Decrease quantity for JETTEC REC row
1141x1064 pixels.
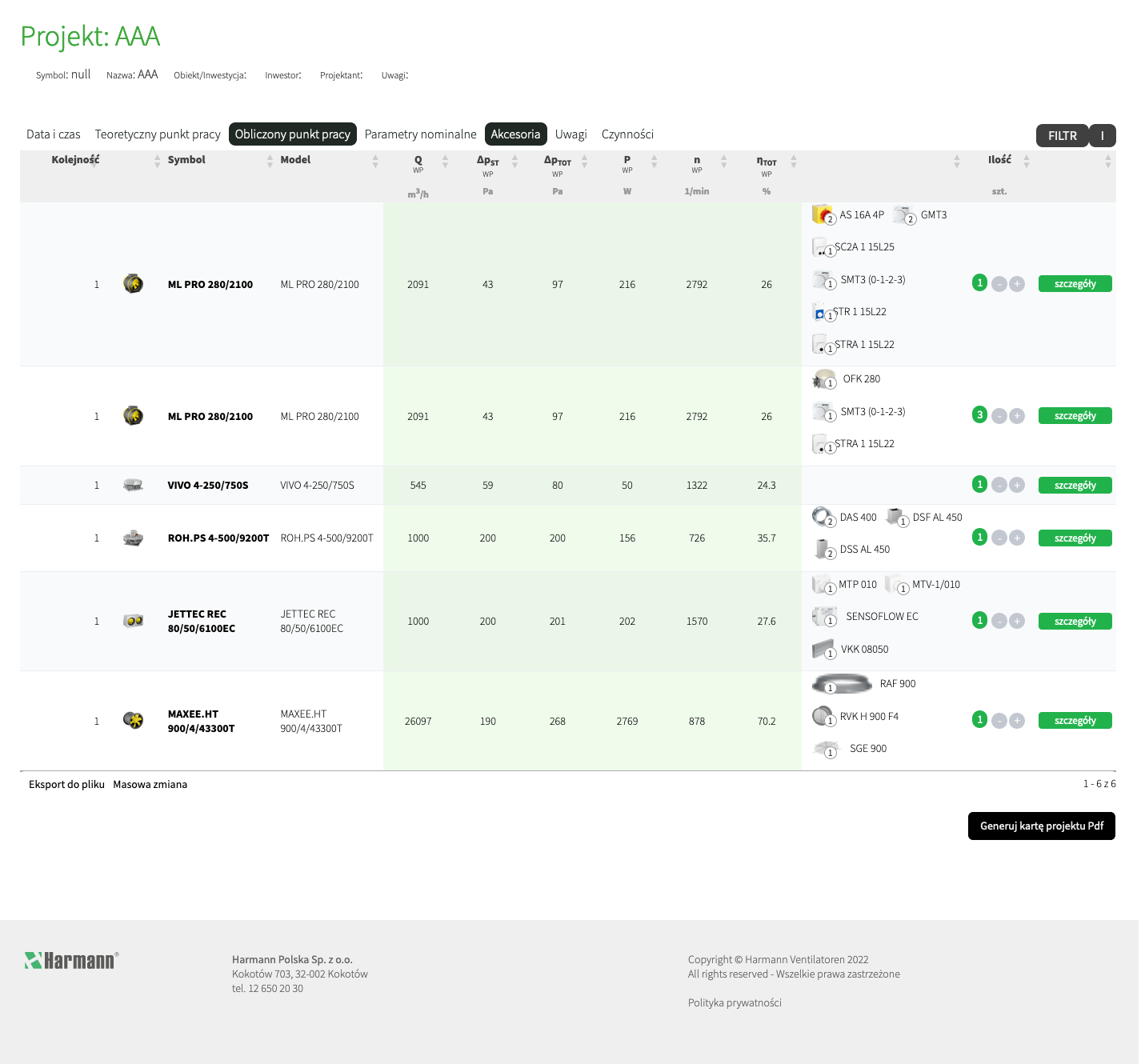(999, 621)
